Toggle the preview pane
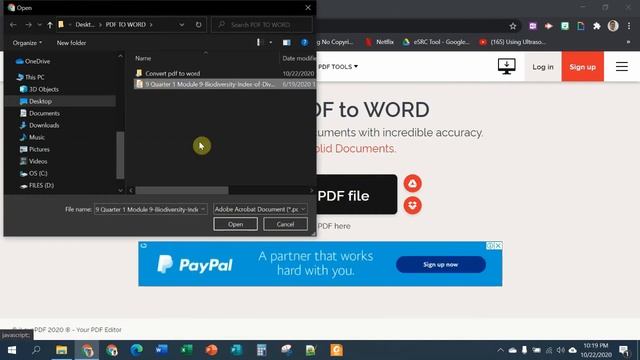 (287, 42)
